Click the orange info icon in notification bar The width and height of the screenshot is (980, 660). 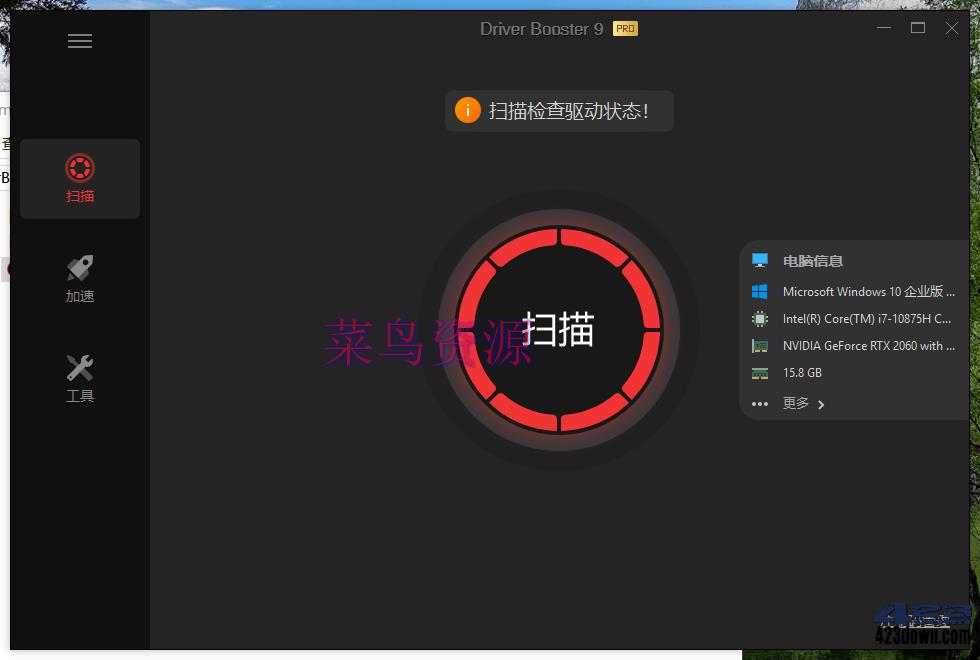click(468, 110)
